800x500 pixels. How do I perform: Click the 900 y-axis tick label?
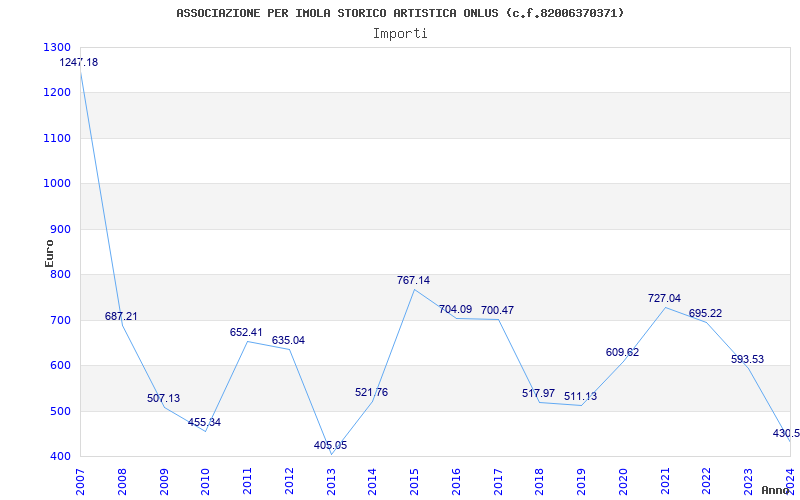coord(61,230)
